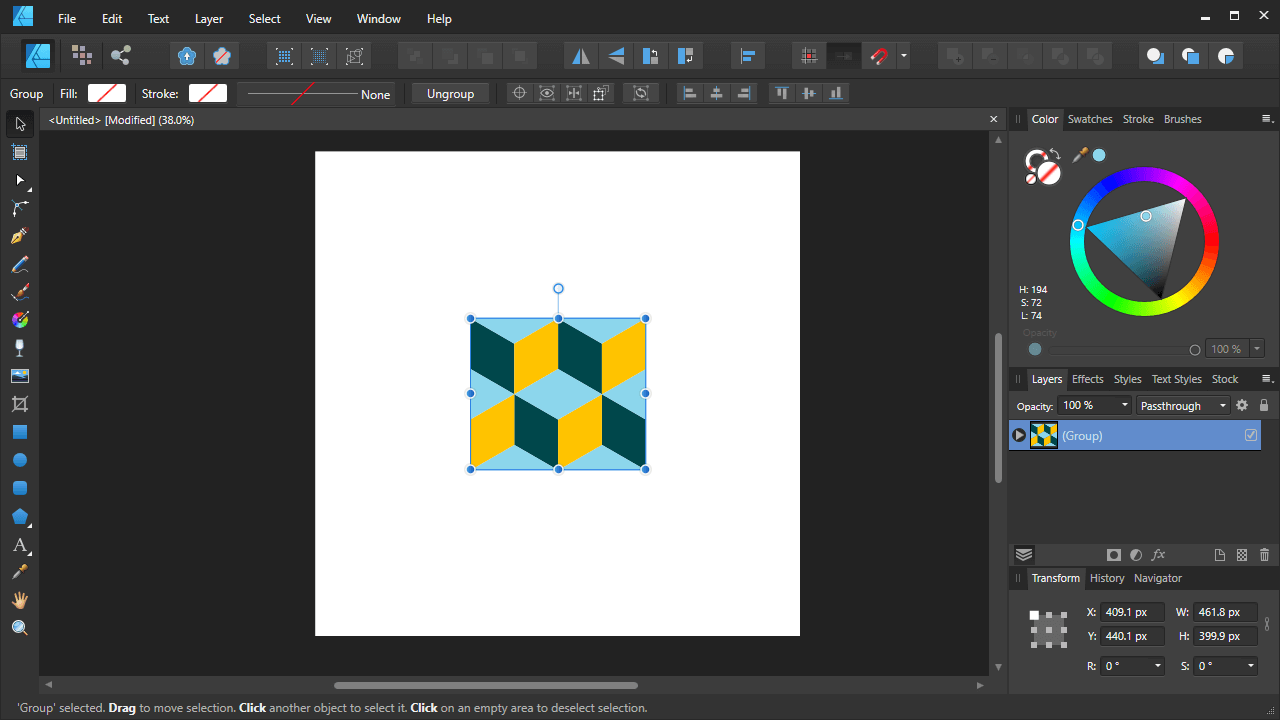Switch to the Effects tab
The image size is (1280, 720).
click(1088, 379)
